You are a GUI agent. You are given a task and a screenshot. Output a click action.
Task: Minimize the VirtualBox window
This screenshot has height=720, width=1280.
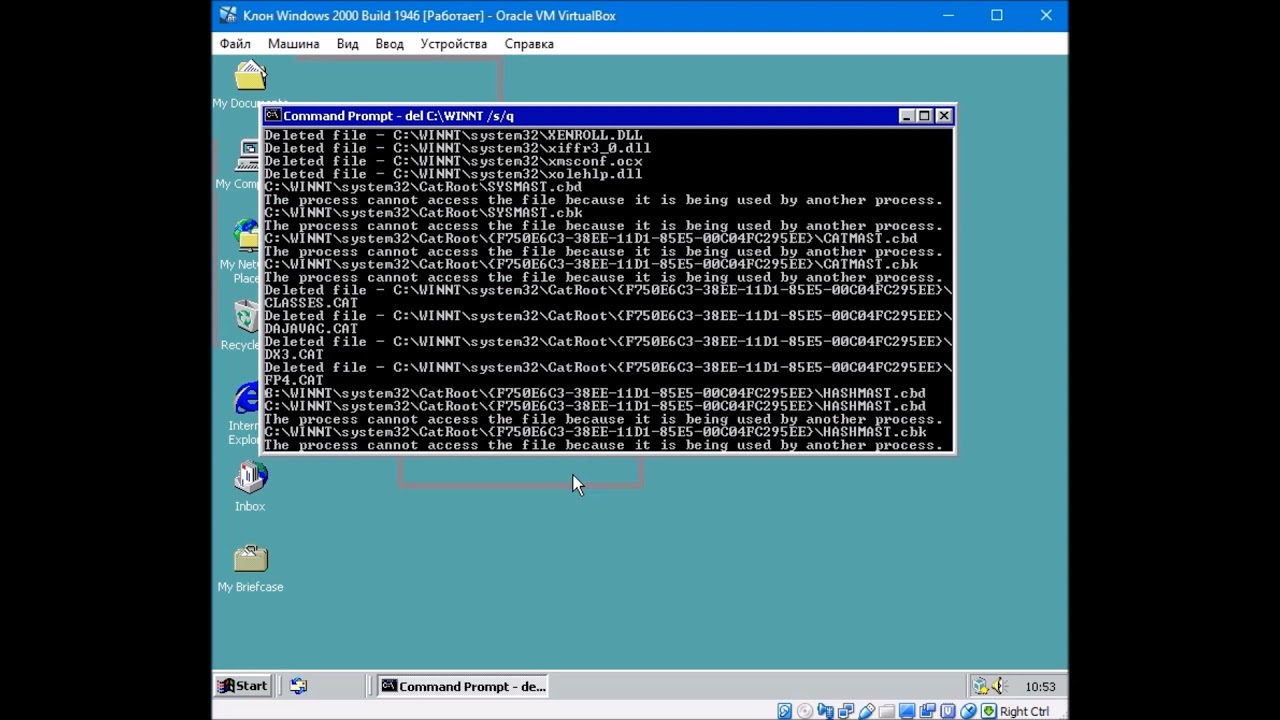point(948,15)
